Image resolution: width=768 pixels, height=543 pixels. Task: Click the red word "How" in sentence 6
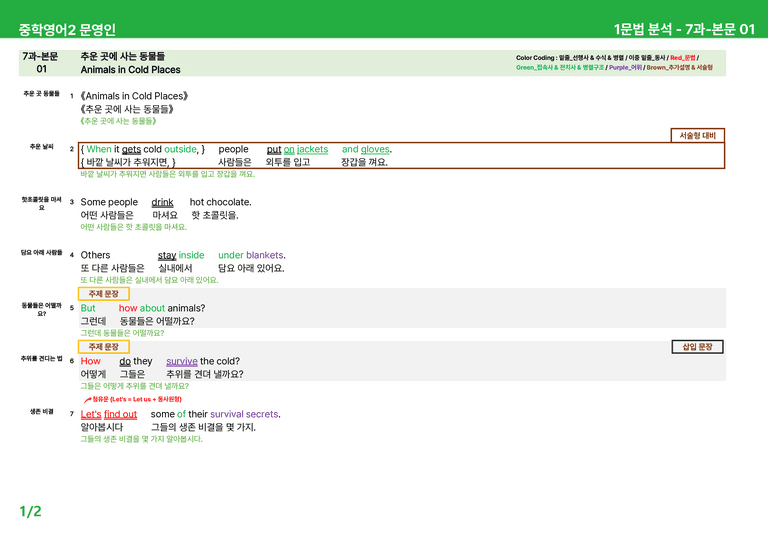pyautogui.click(x=91, y=361)
